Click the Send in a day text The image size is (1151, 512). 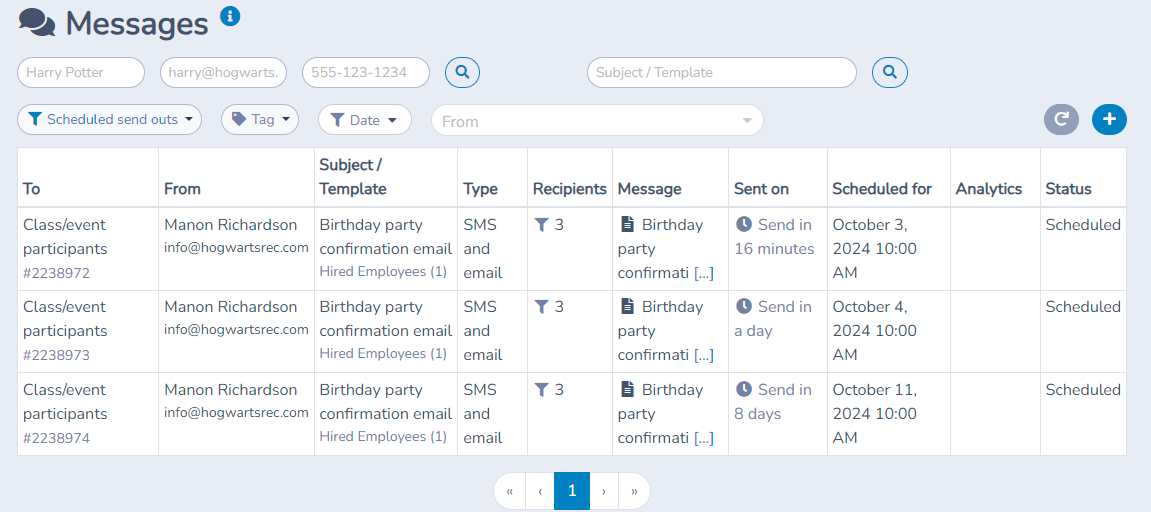[773, 319]
